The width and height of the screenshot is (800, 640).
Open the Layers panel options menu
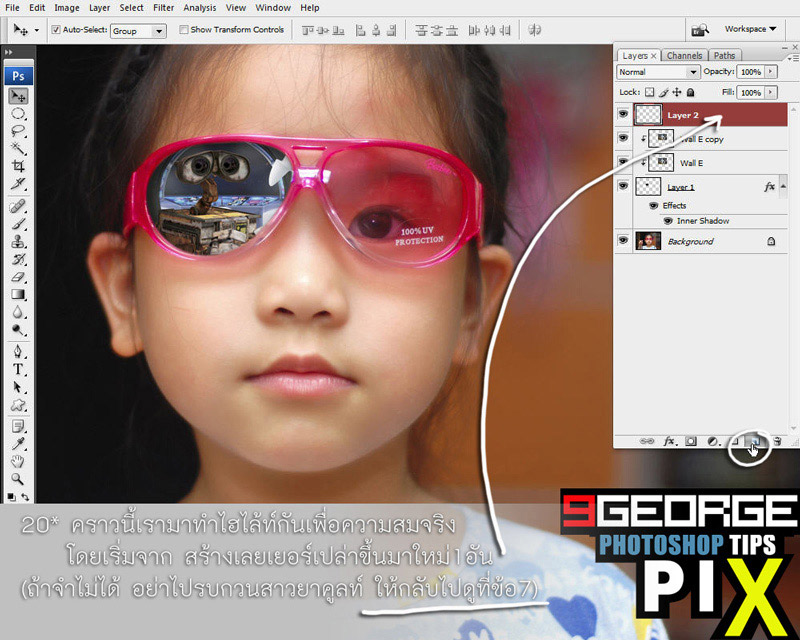(x=795, y=58)
